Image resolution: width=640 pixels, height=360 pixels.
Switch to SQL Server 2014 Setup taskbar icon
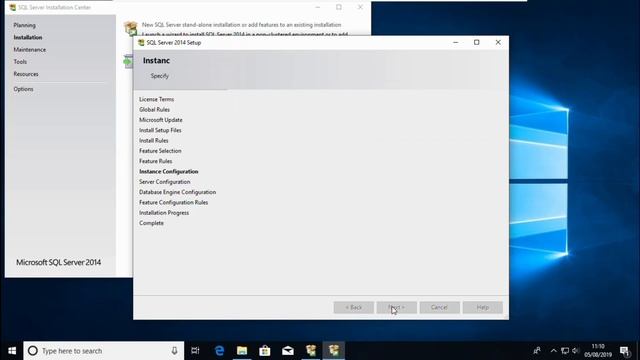[334, 351]
